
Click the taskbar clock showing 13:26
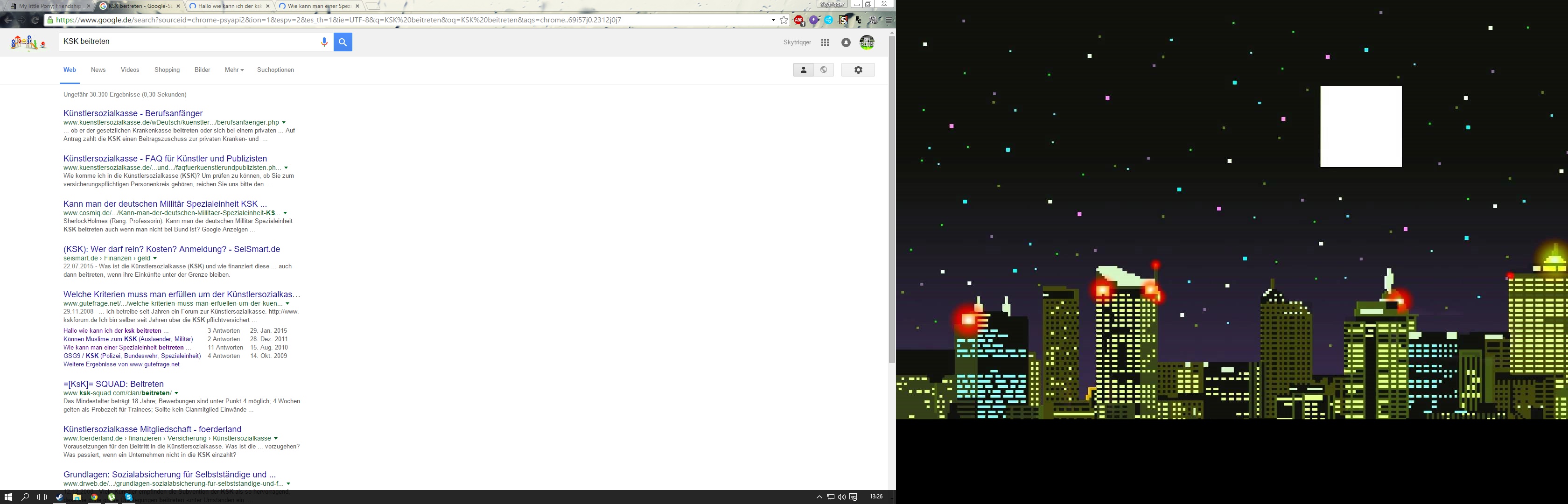[876, 497]
